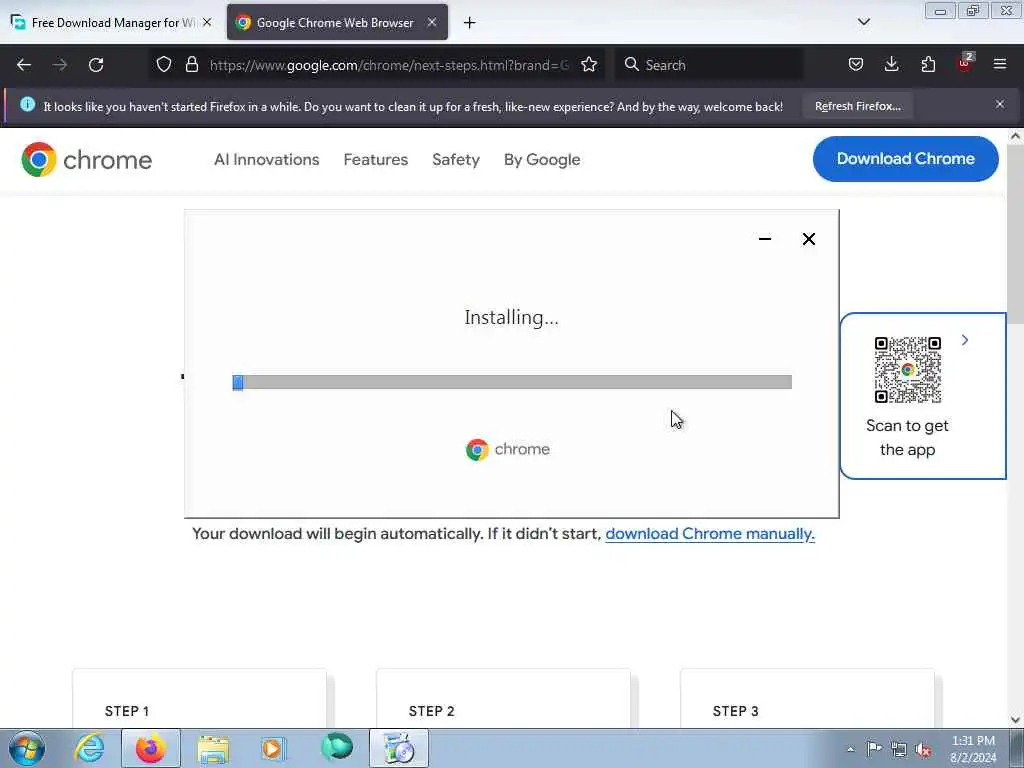Click the Installing progress bar
1024x768 pixels.
tap(512, 382)
